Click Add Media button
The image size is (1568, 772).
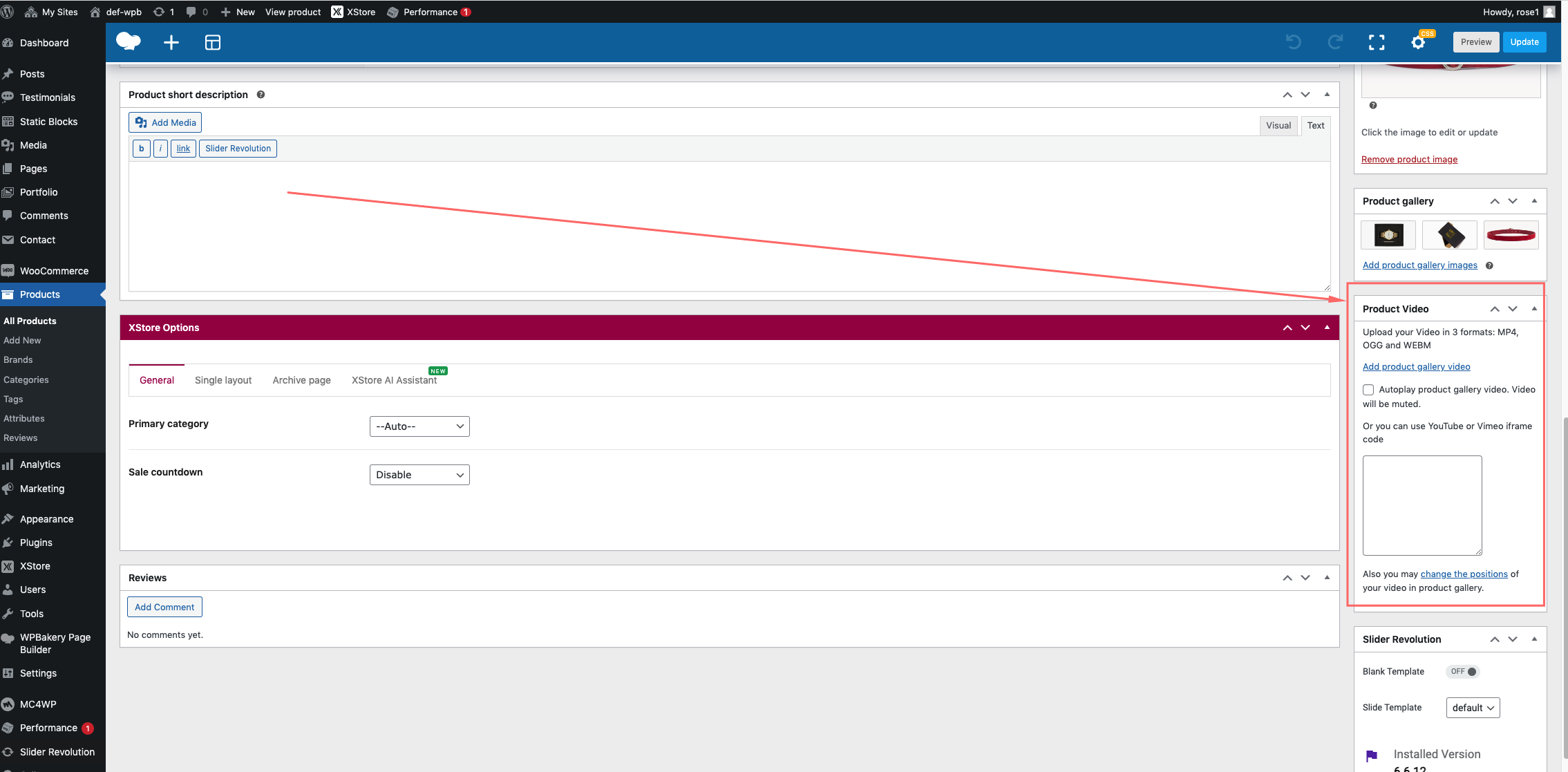tap(165, 122)
